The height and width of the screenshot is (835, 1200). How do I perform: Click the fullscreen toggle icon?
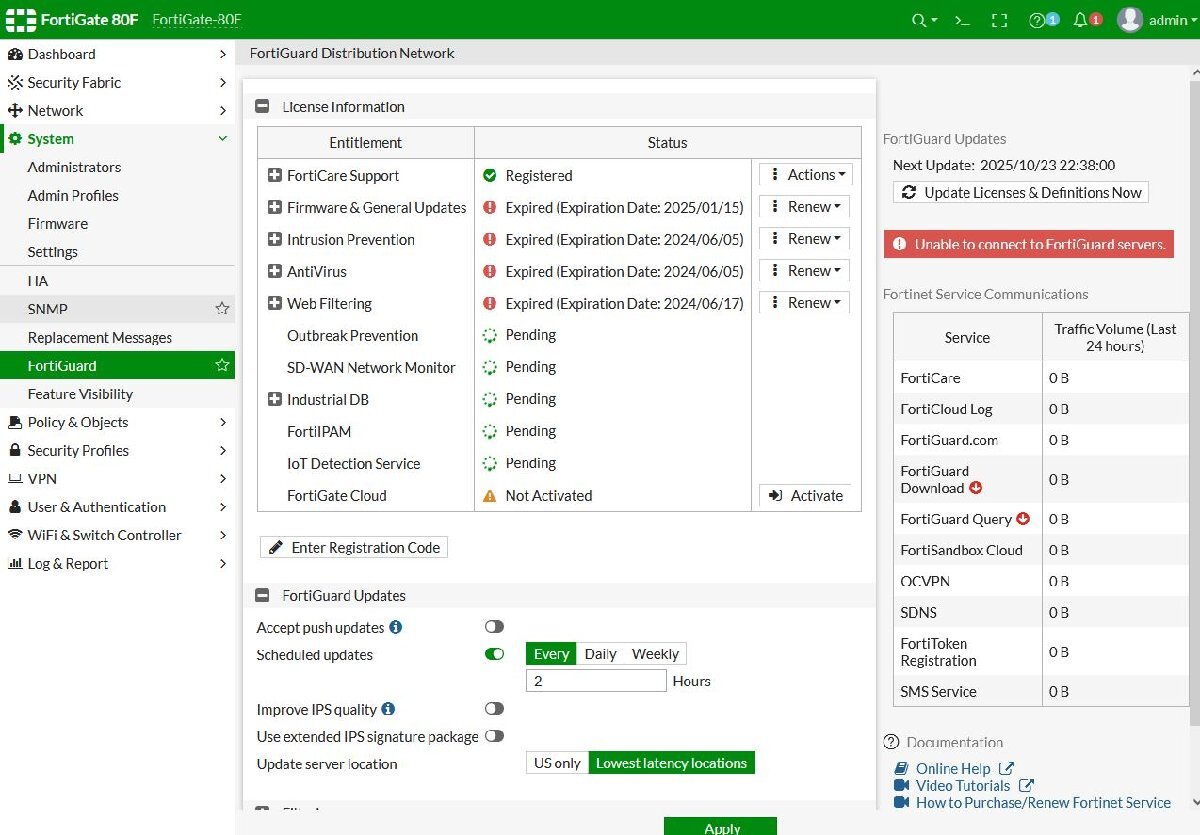[x=999, y=20]
